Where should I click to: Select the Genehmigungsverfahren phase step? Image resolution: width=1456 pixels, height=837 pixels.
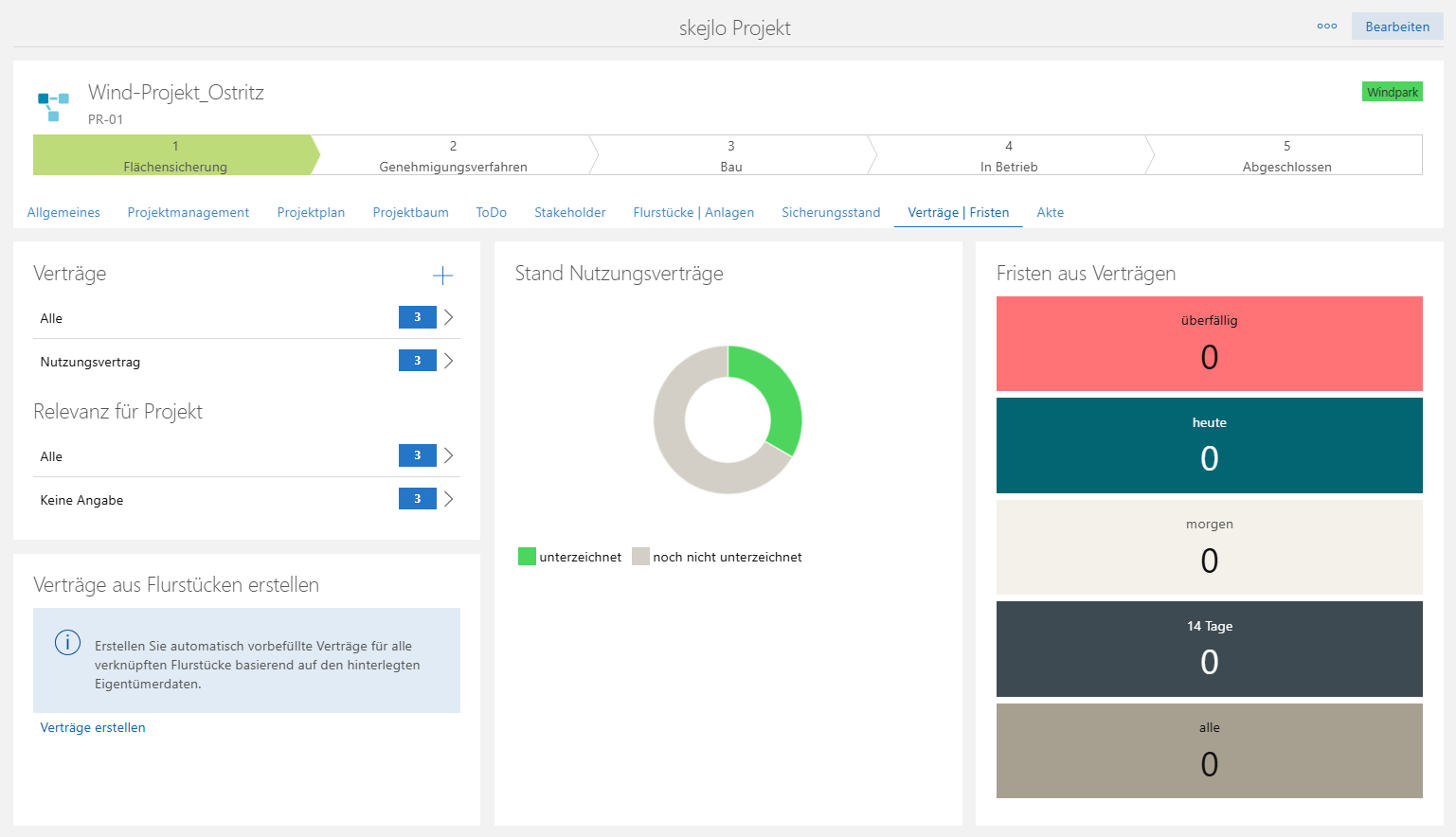pyautogui.click(x=453, y=155)
